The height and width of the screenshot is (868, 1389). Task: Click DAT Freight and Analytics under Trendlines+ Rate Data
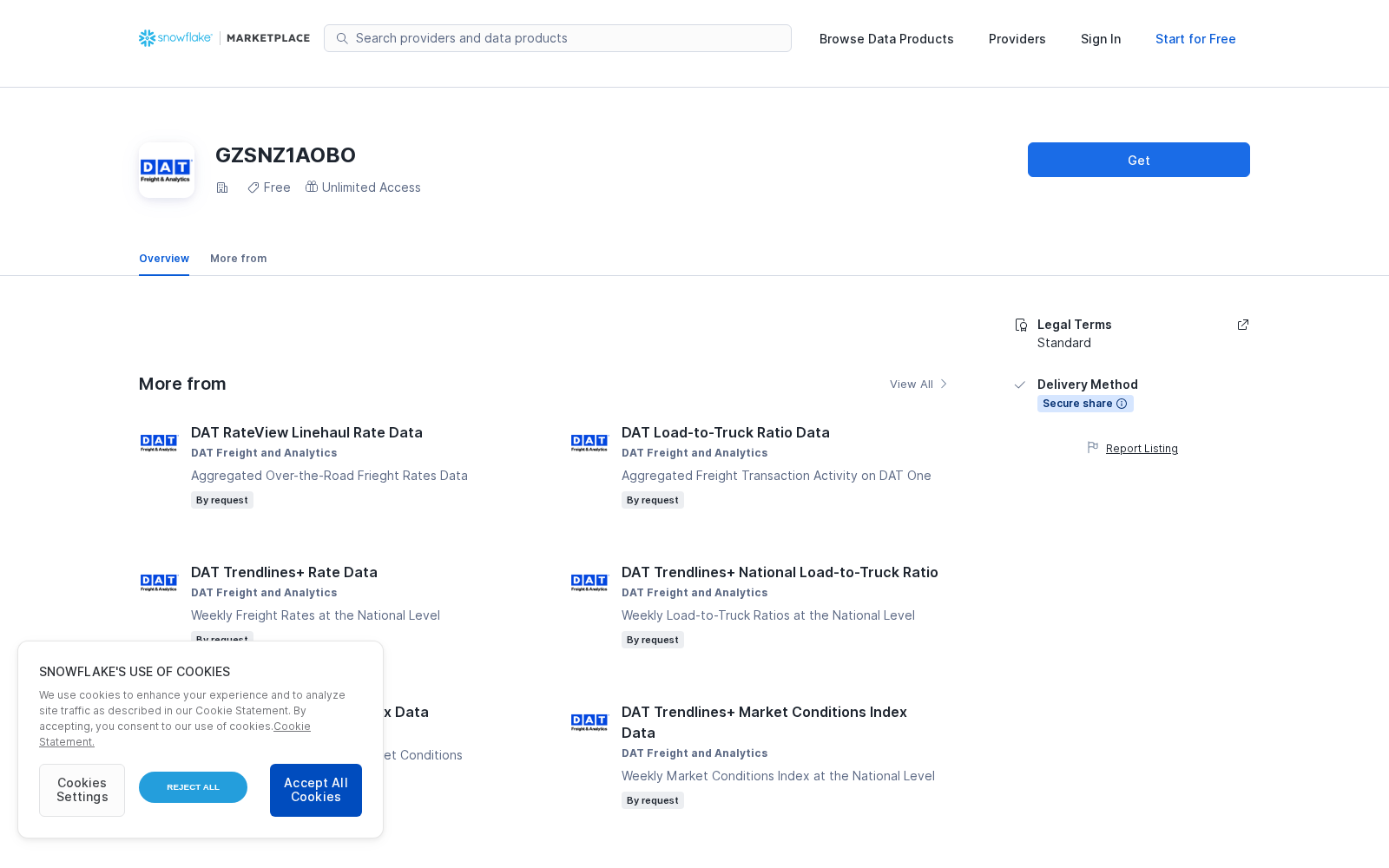(264, 593)
